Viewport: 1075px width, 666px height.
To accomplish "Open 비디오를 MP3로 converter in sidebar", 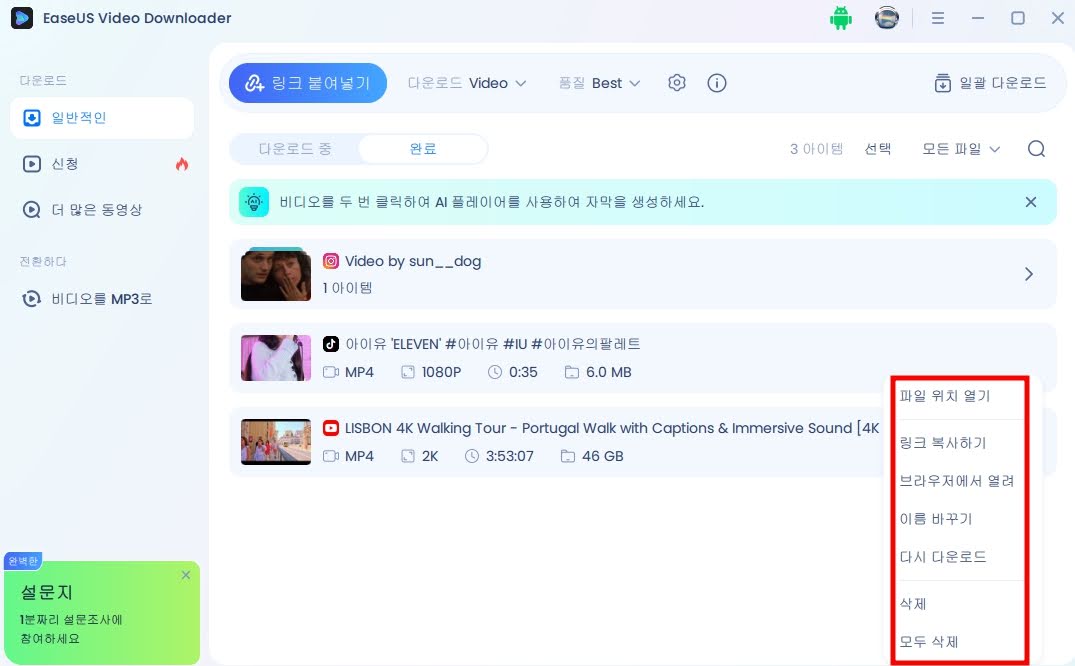I will coord(102,299).
